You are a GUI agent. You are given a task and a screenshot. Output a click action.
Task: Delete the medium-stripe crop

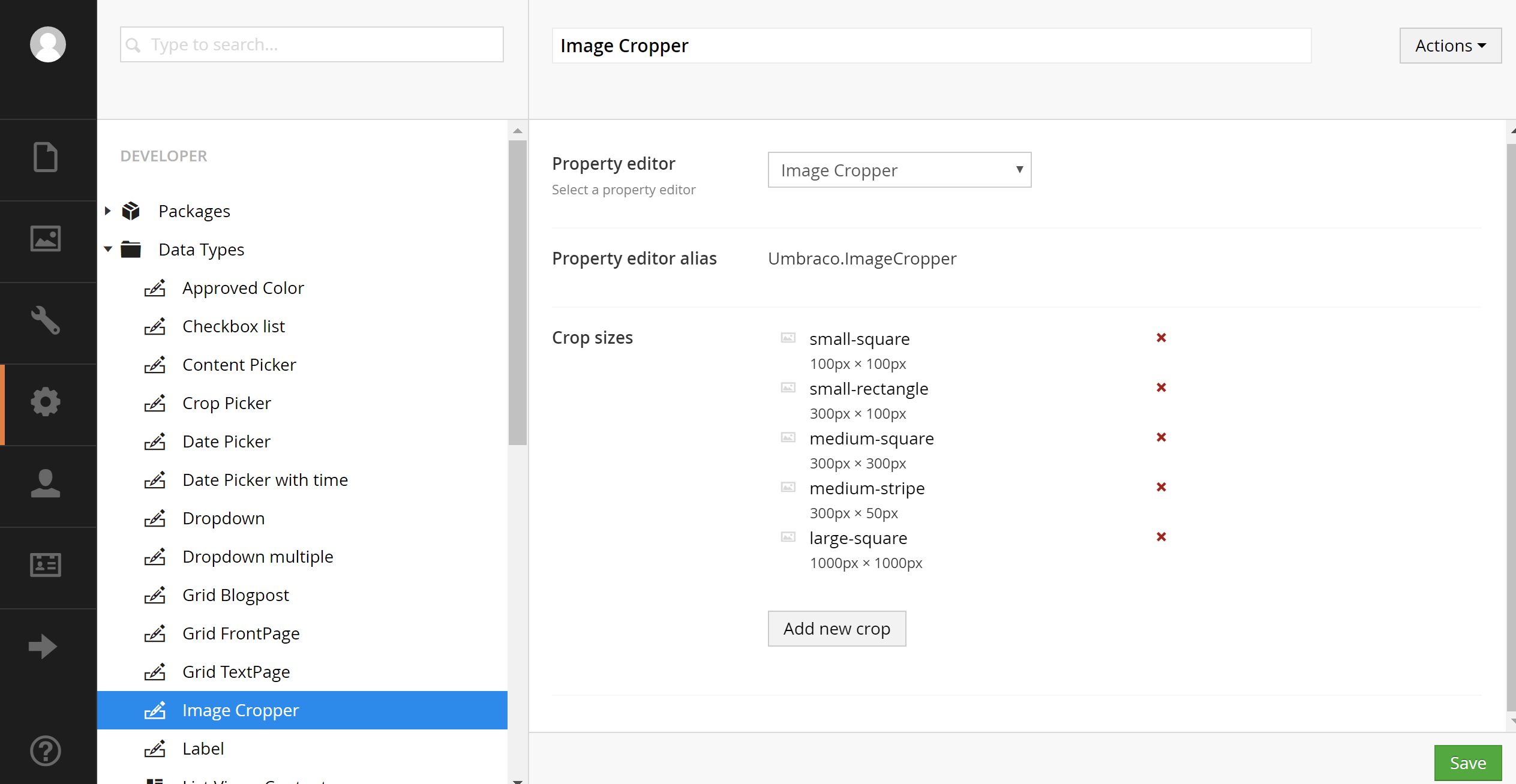[1161, 487]
